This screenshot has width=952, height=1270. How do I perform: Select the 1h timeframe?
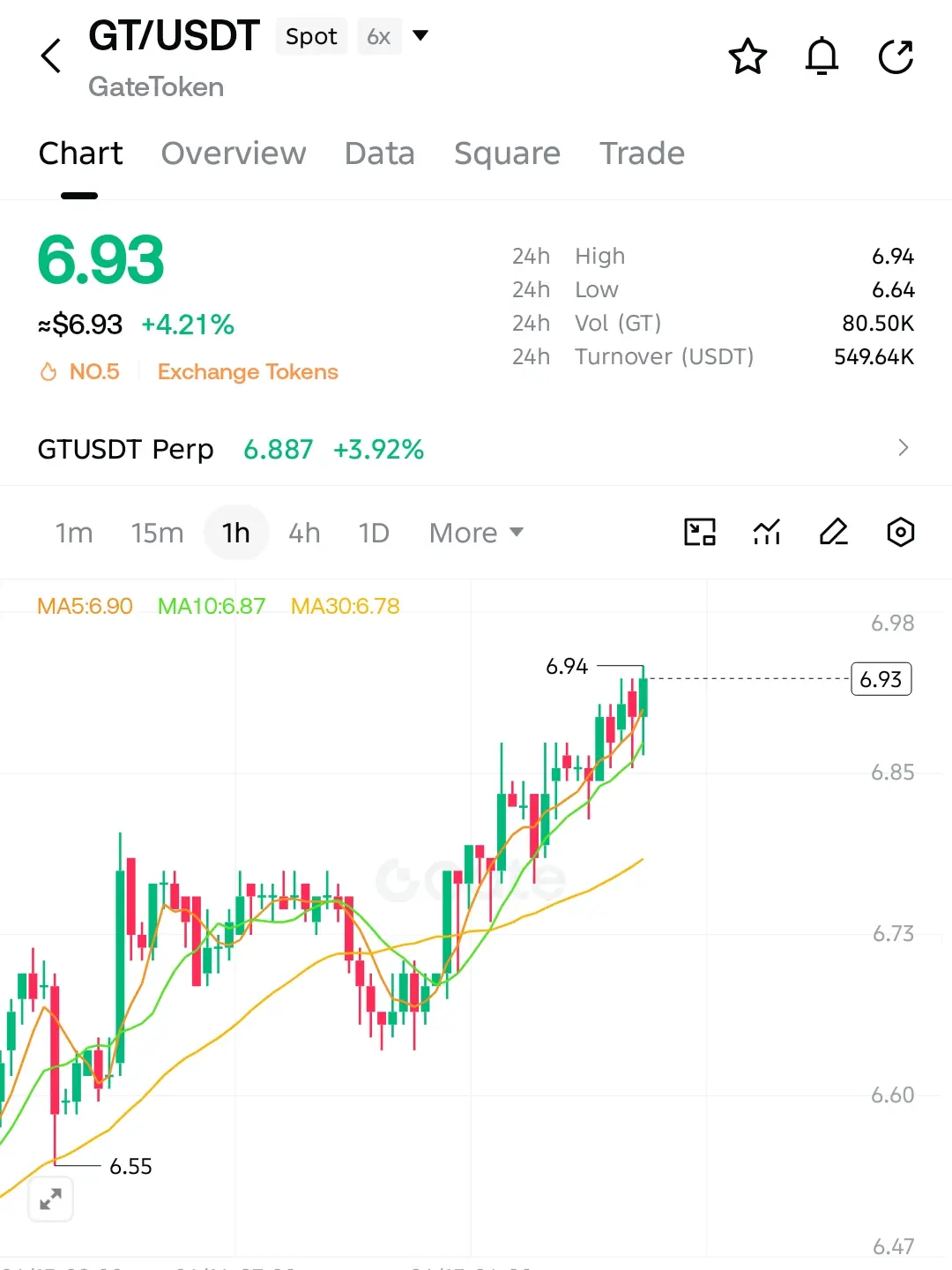236,533
